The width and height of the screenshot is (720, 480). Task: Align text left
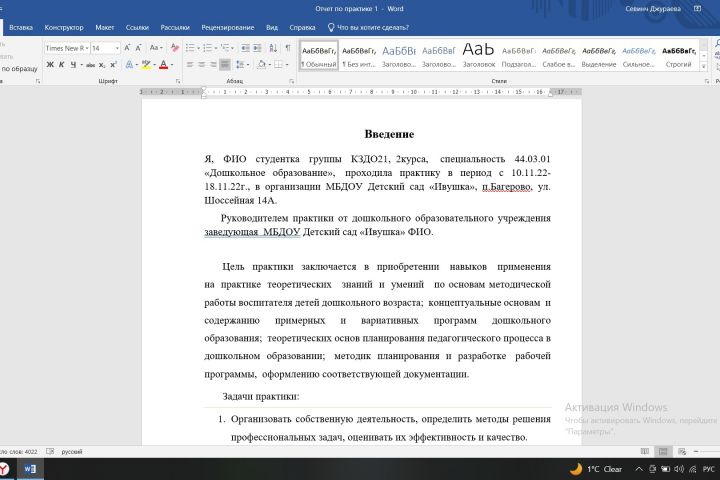(190, 65)
